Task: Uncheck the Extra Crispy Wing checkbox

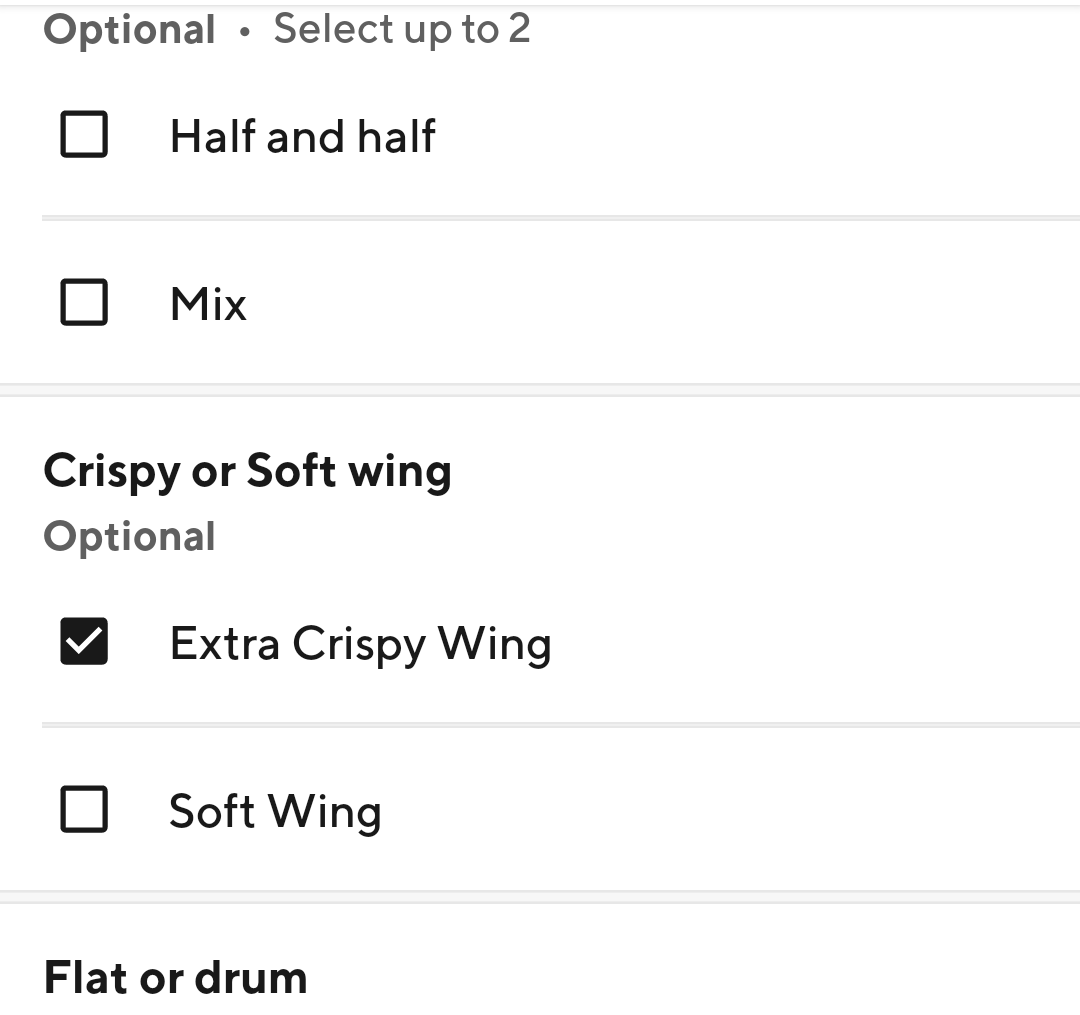Action: (x=84, y=642)
